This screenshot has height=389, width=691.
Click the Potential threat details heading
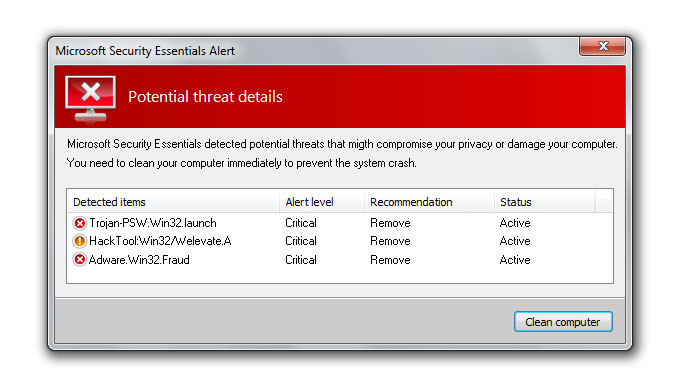[x=205, y=96]
